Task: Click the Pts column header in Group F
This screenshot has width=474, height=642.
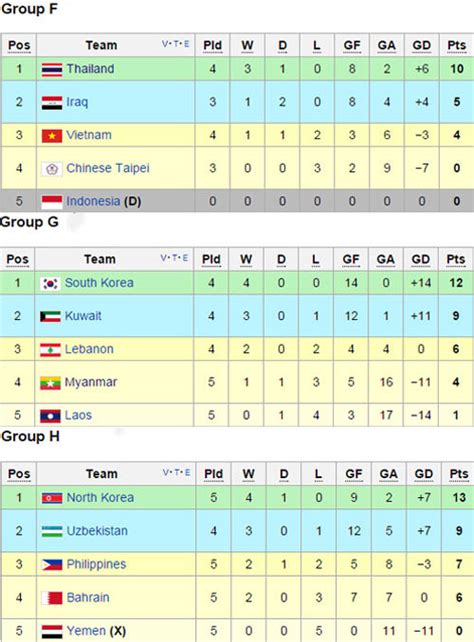Action: click(x=456, y=45)
